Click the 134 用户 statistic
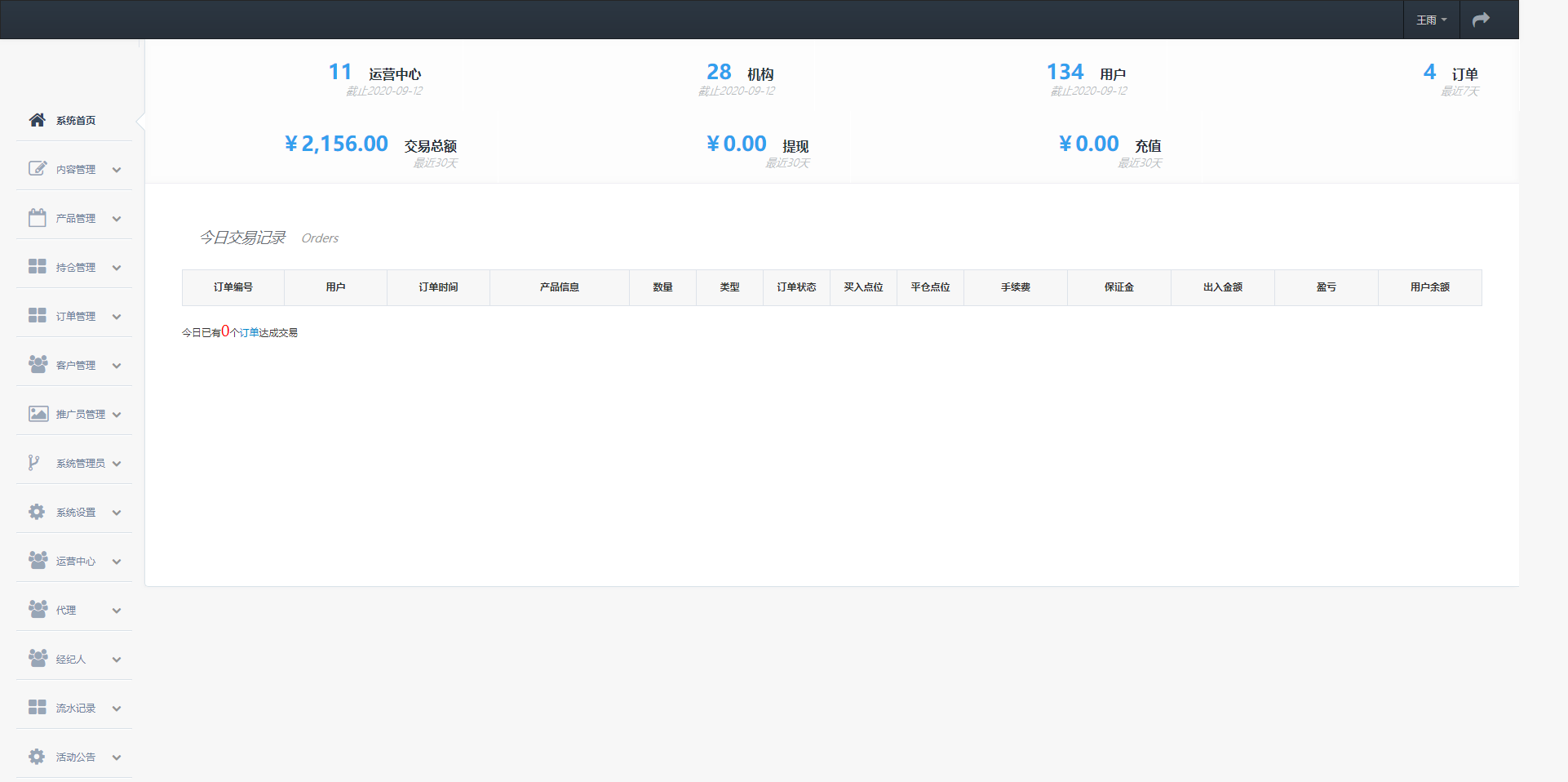 [x=1087, y=73]
